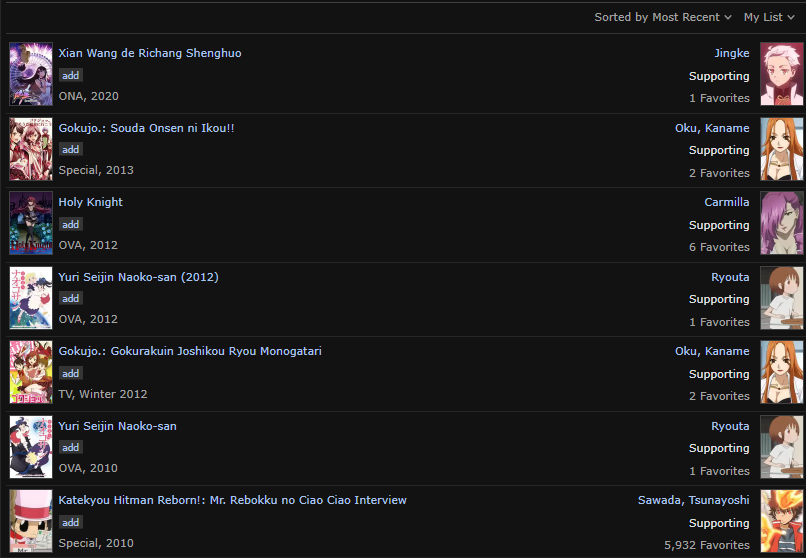The height and width of the screenshot is (558, 806).
Task: Add Yuri Seijin Naoko-san (2012) to list
Action: [x=70, y=299]
